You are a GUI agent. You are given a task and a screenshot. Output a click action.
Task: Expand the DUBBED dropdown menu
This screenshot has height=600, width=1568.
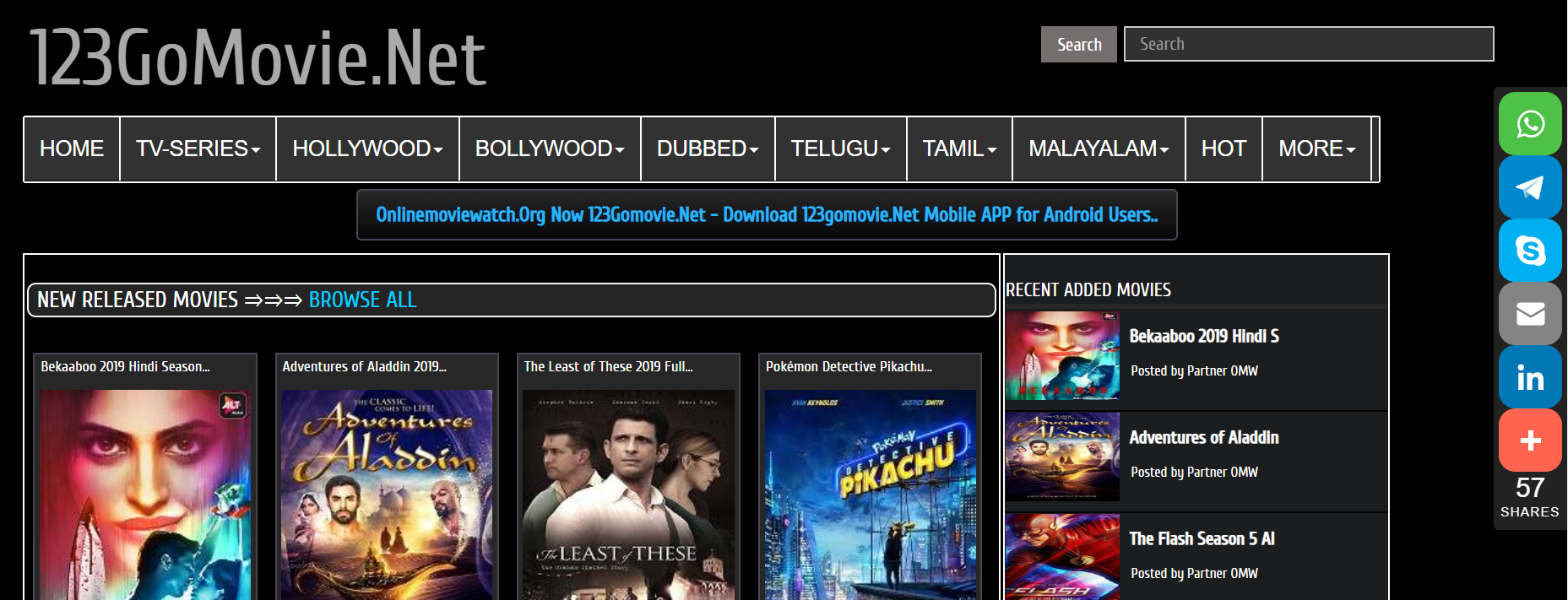(708, 149)
